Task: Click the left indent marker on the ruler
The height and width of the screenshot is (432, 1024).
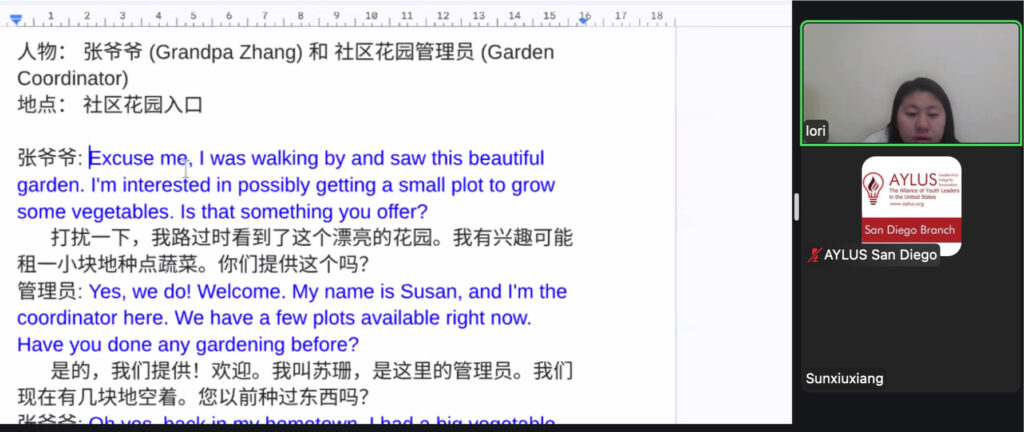Action: [x=16, y=18]
